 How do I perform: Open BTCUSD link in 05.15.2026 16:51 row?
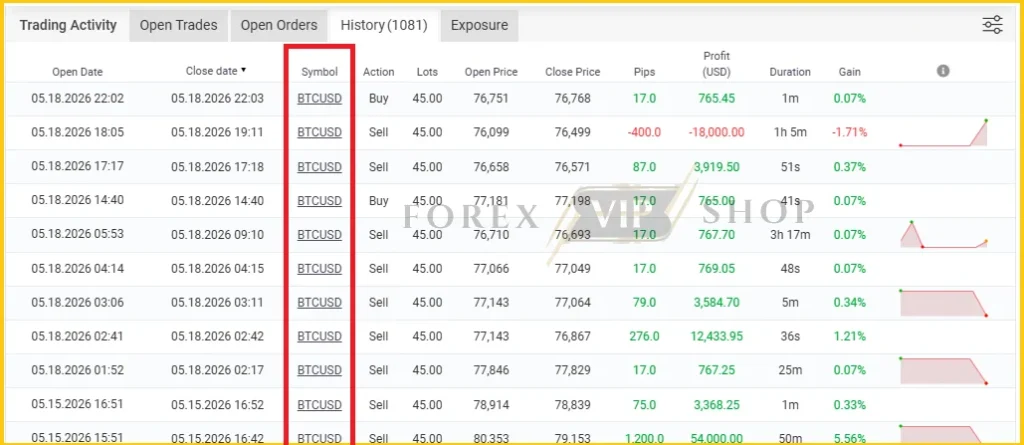[x=319, y=404]
